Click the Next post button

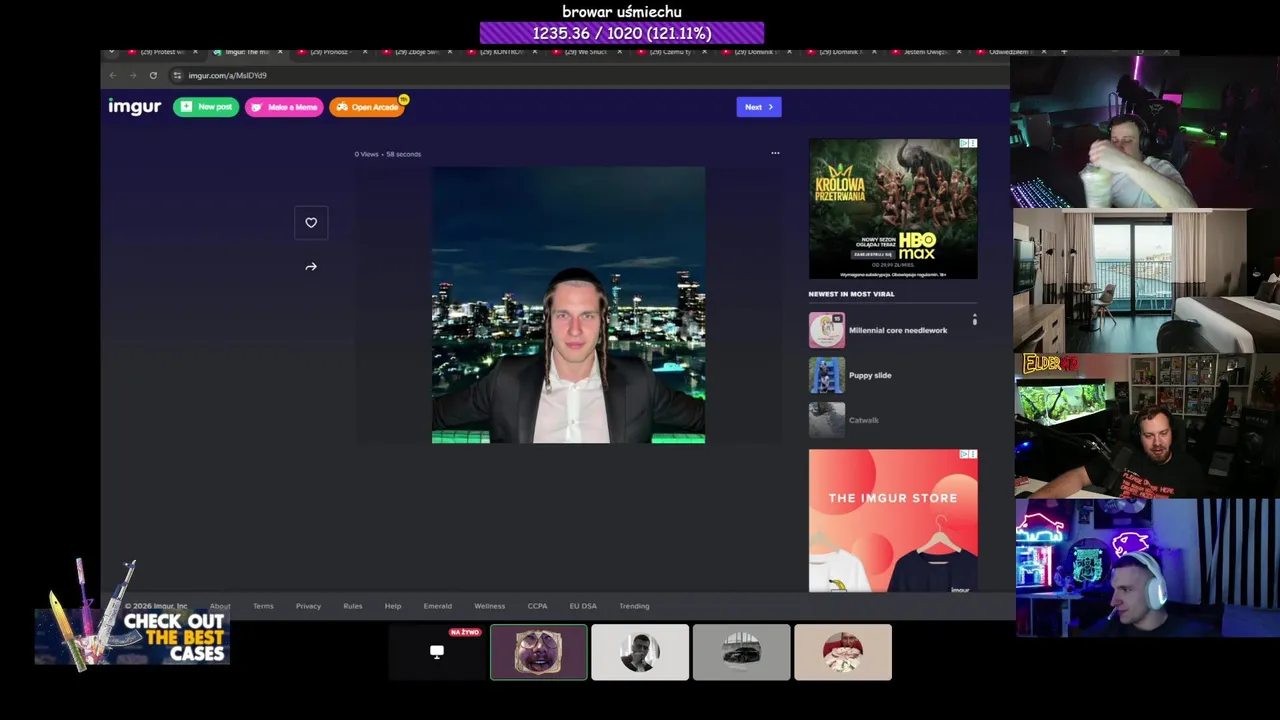coord(759,107)
